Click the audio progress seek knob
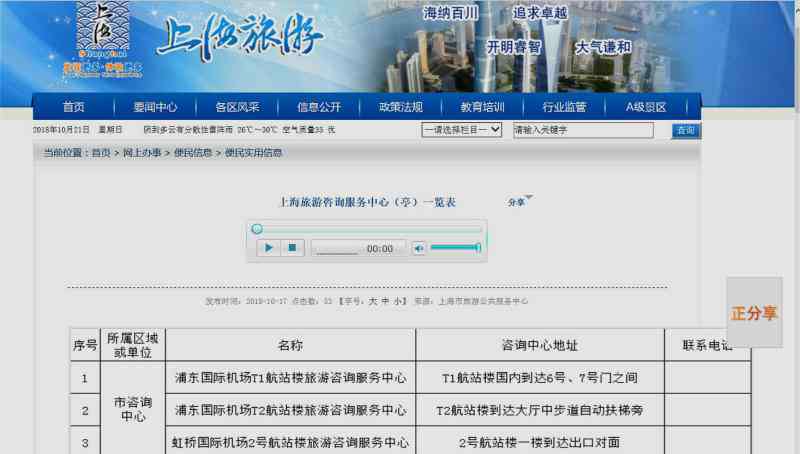800x454 pixels. pyautogui.click(x=257, y=229)
